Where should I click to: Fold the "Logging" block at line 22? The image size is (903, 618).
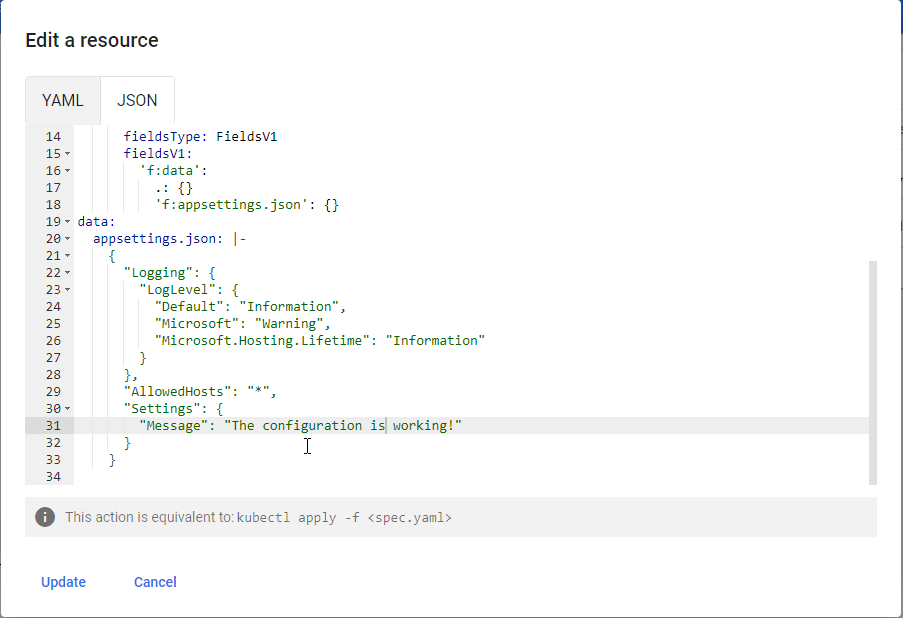click(67, 273)
